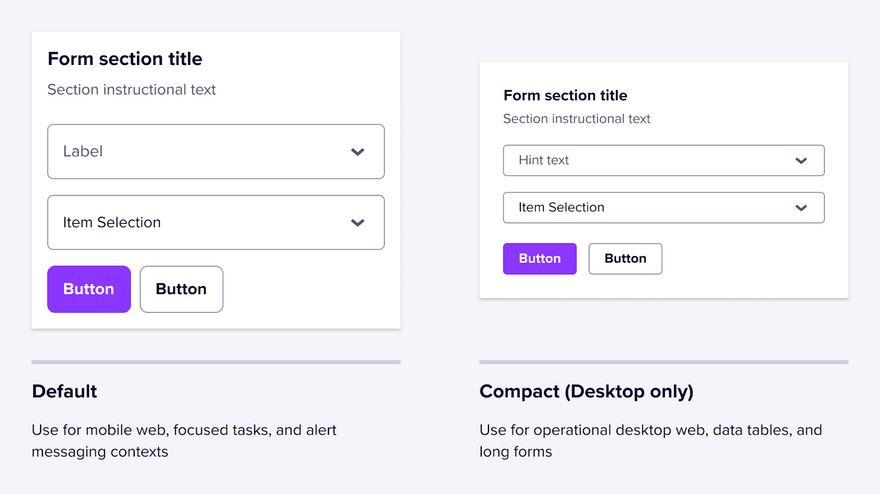Screen dimensions: 880x494
Task: Open the large Item Selection dropdown in the default form
Action: [x=216, y=222]
